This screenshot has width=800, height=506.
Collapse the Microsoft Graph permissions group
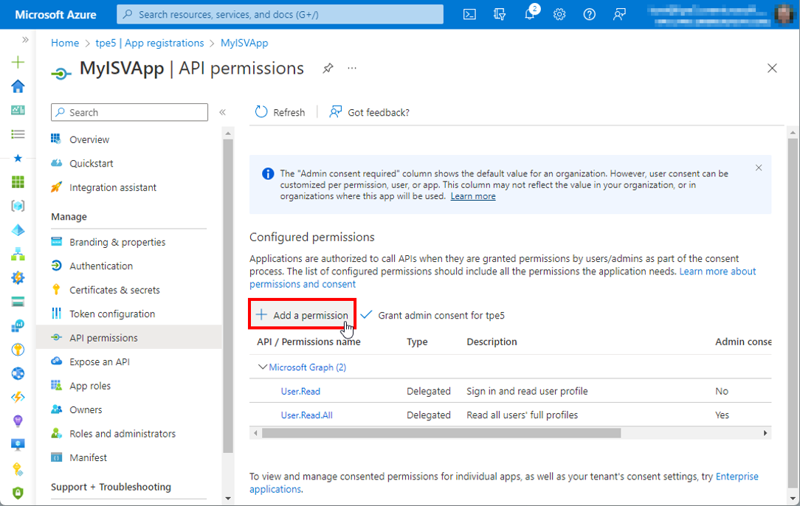click(263, 367)
